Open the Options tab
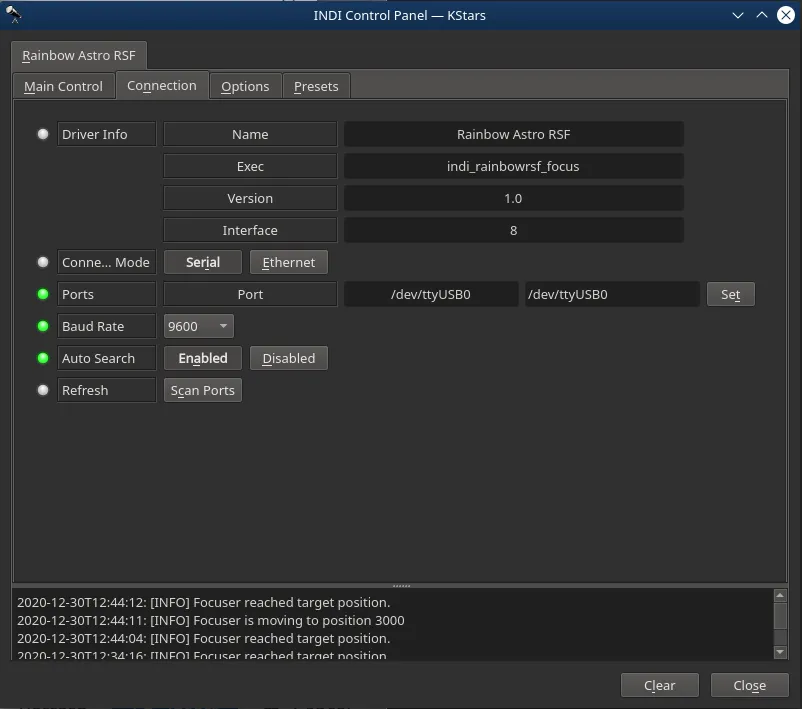The height and width of the screenshot is (709, 802). [x=245, y=86]
